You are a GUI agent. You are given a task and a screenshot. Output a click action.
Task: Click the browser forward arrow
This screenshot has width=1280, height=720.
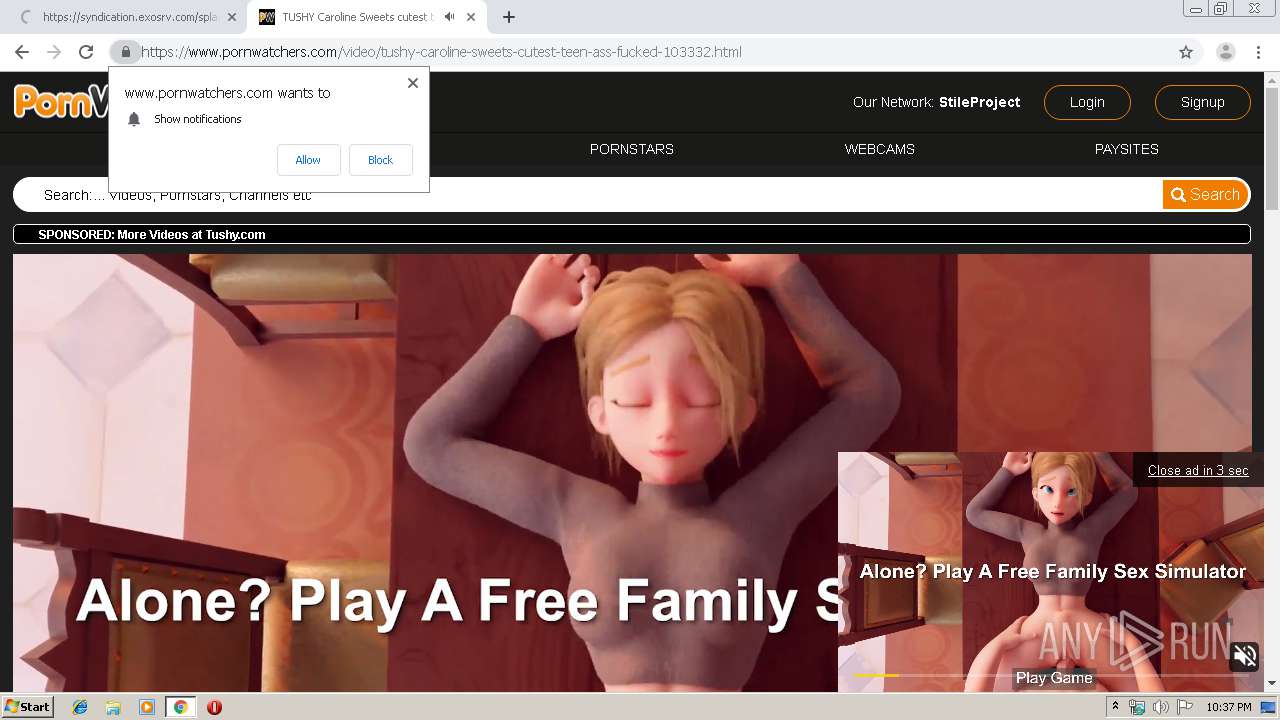[54, 52]
